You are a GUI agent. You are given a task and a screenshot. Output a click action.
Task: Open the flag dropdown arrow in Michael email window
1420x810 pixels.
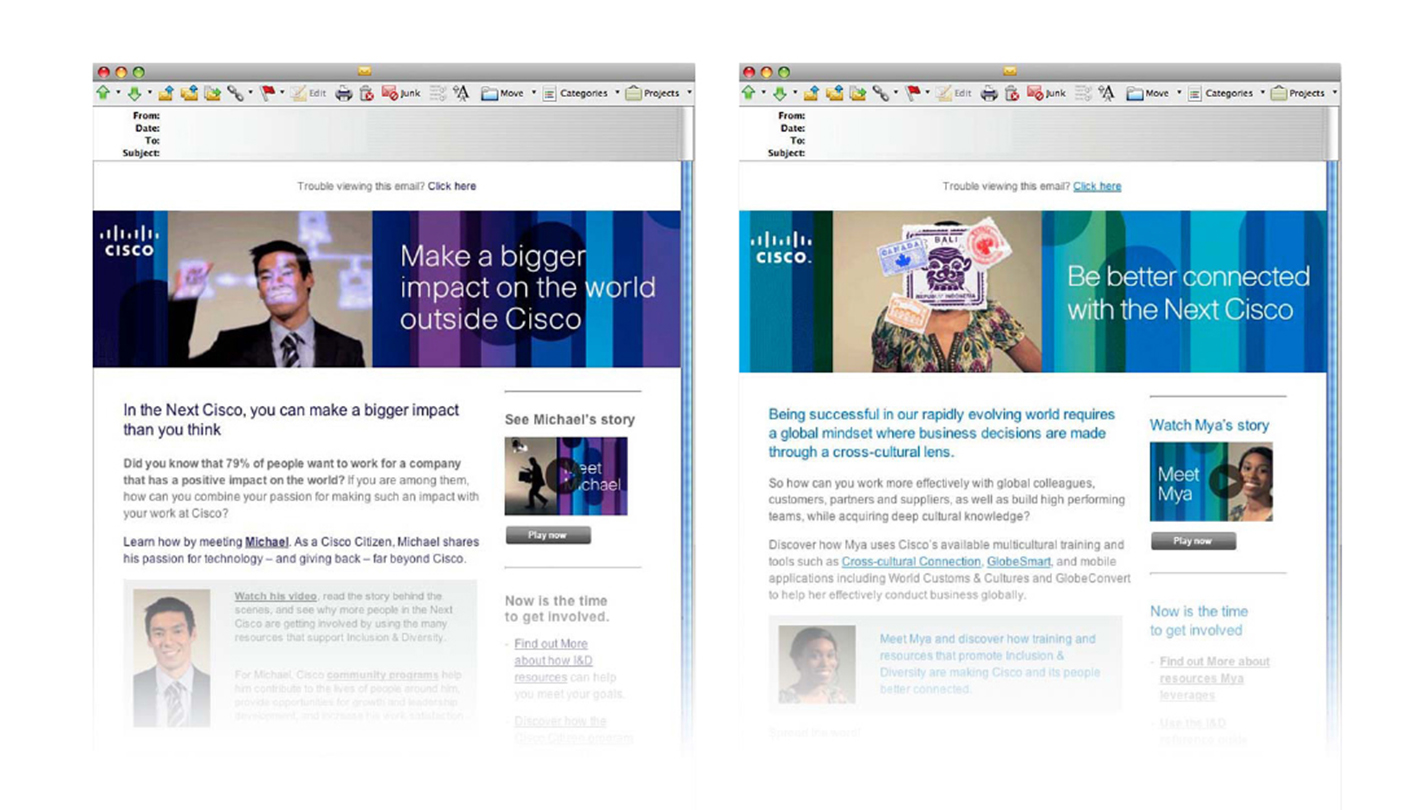(x=282, y=93)
